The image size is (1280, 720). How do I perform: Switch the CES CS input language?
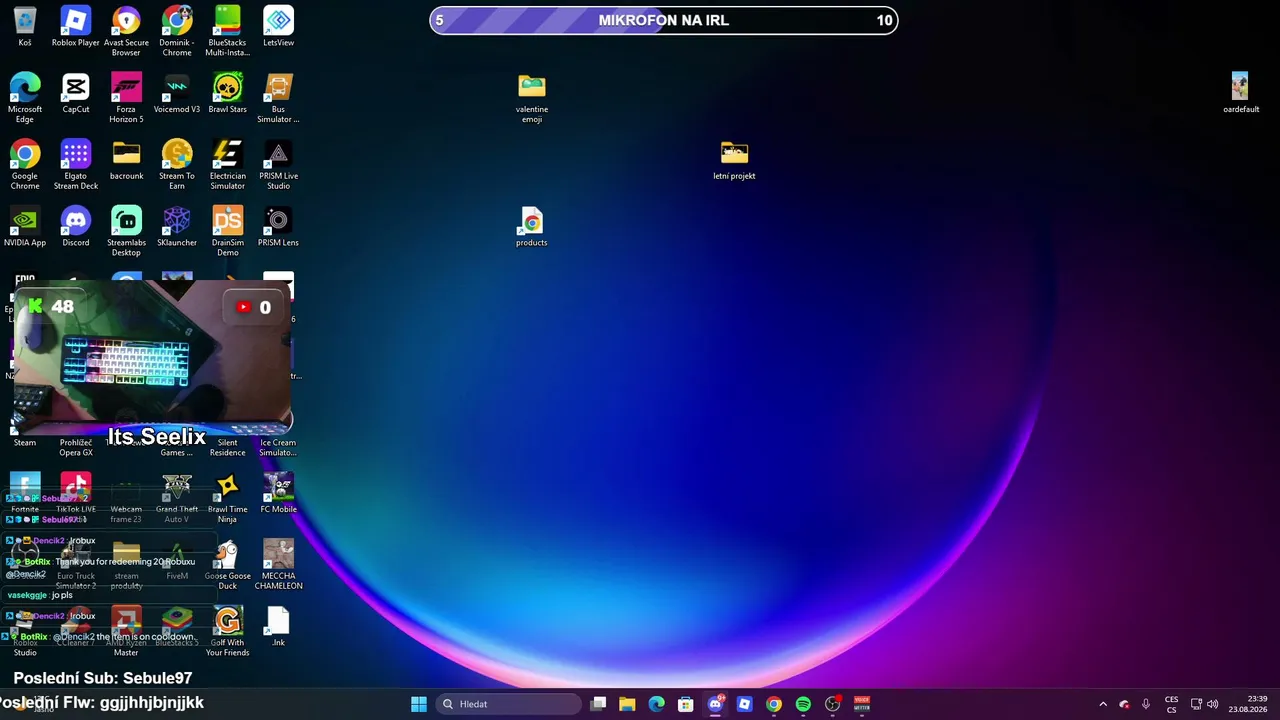1171,704
